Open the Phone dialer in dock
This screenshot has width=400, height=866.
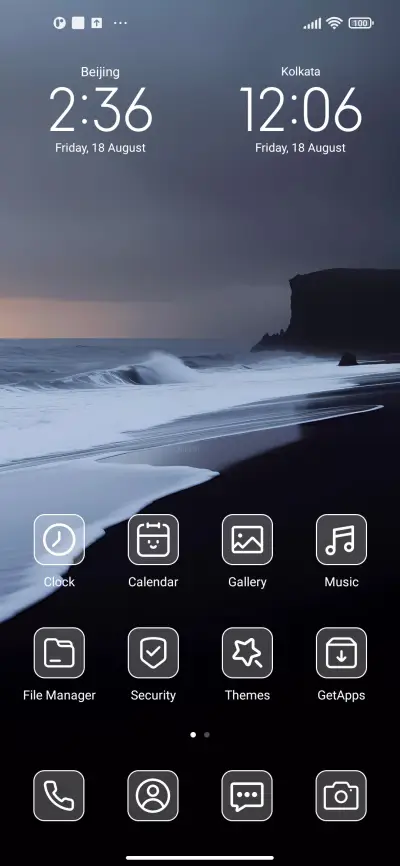(59, 796)
